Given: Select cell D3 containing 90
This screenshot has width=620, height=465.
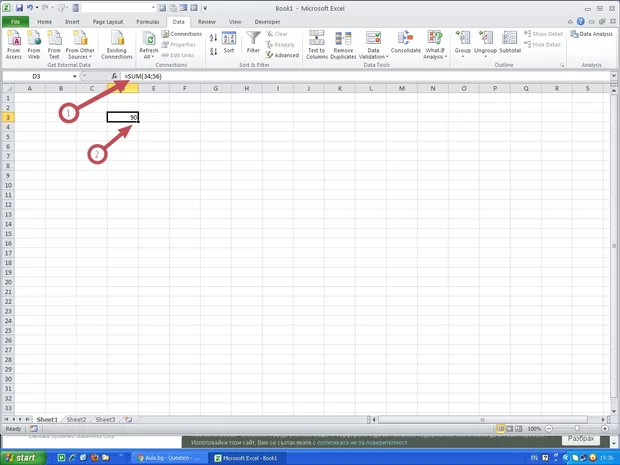Looking at the screenshot, I should [123, 117].
